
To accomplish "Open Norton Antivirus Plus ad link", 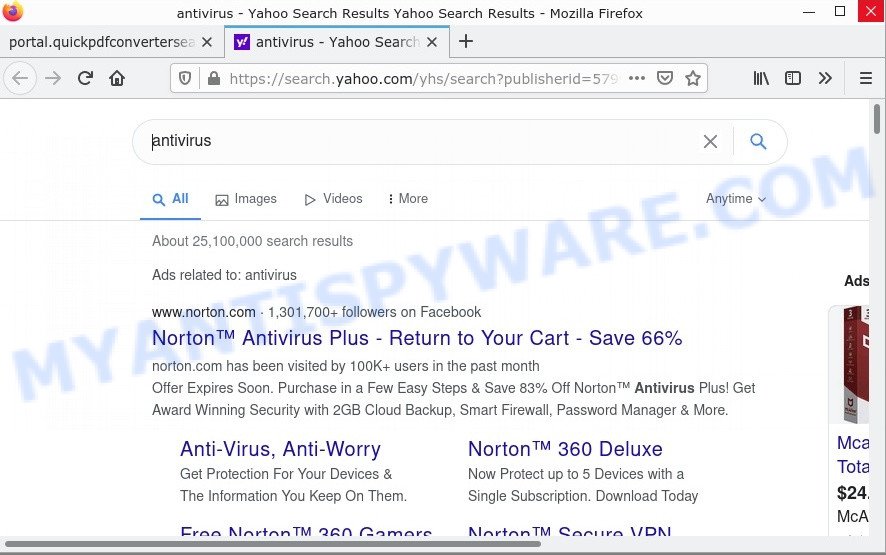I will (417, 338).
